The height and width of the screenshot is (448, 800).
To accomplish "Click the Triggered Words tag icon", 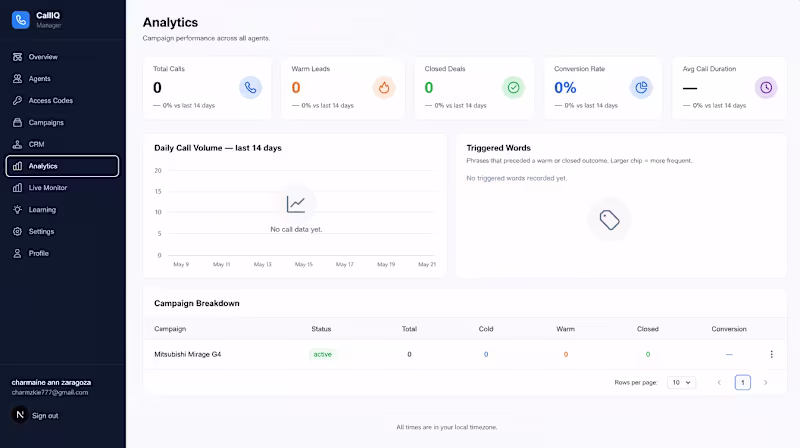I will [x=609, y=220].
